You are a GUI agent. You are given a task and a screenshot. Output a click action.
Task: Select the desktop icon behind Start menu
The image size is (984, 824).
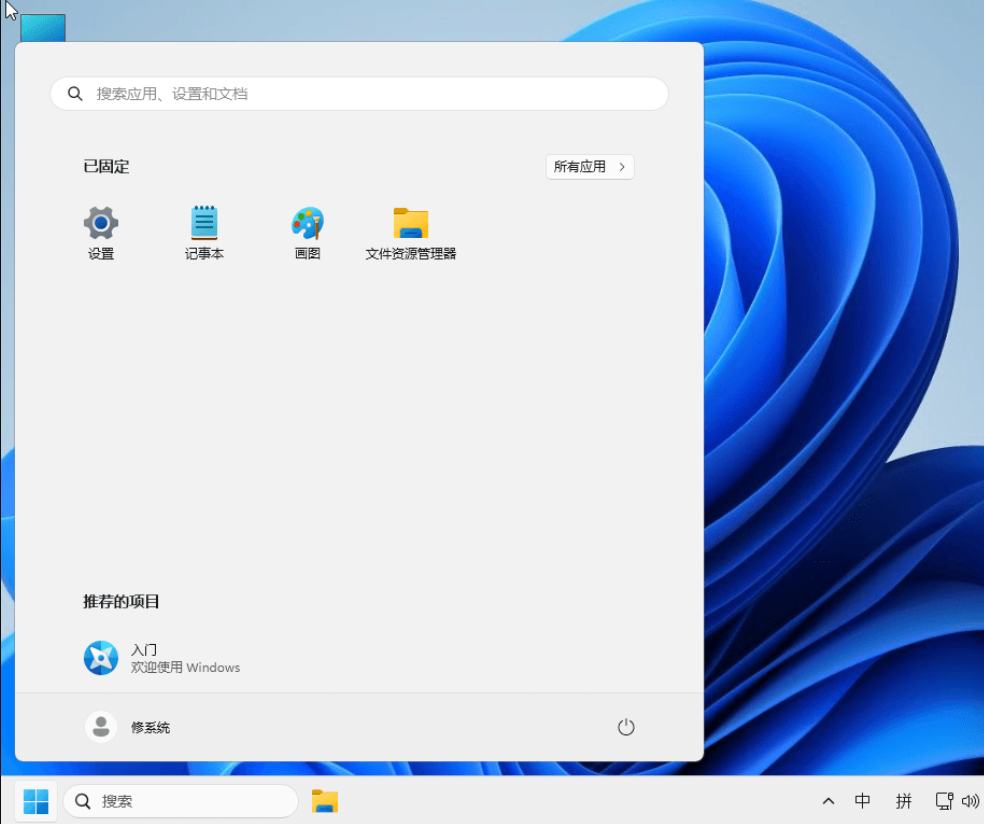click(x=43, y=28)
